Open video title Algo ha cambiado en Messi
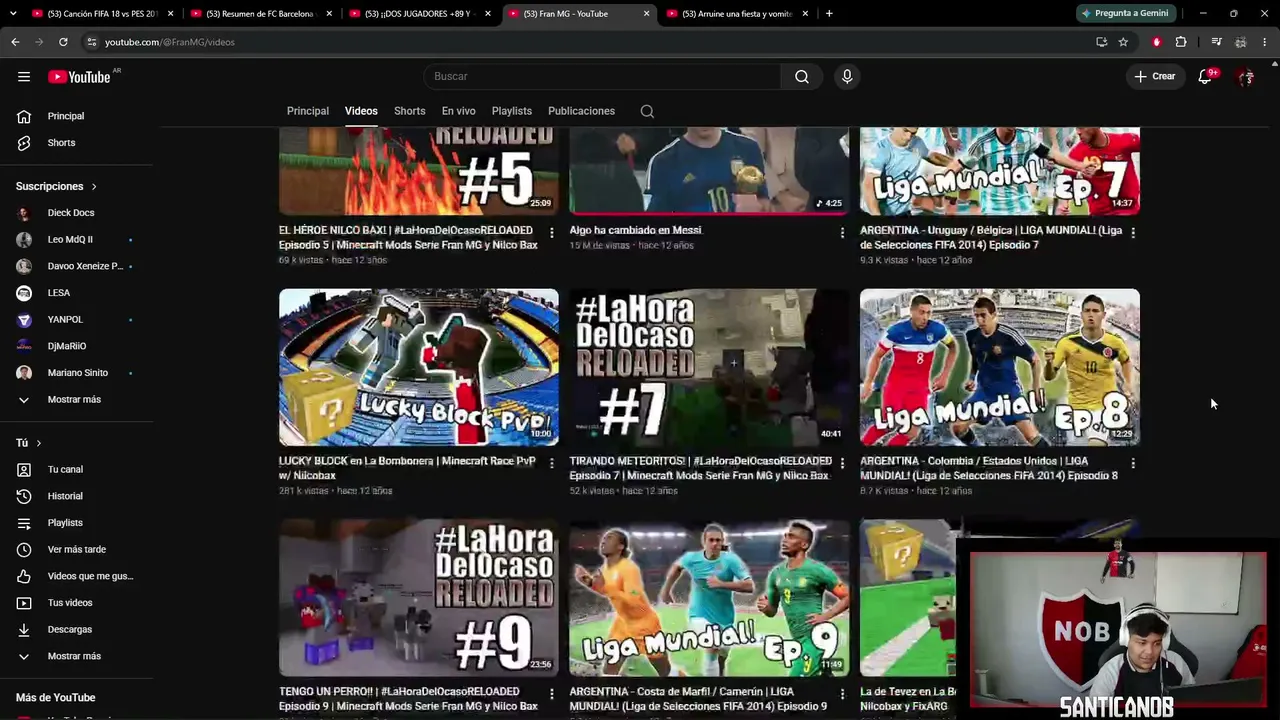 (636, 231)
